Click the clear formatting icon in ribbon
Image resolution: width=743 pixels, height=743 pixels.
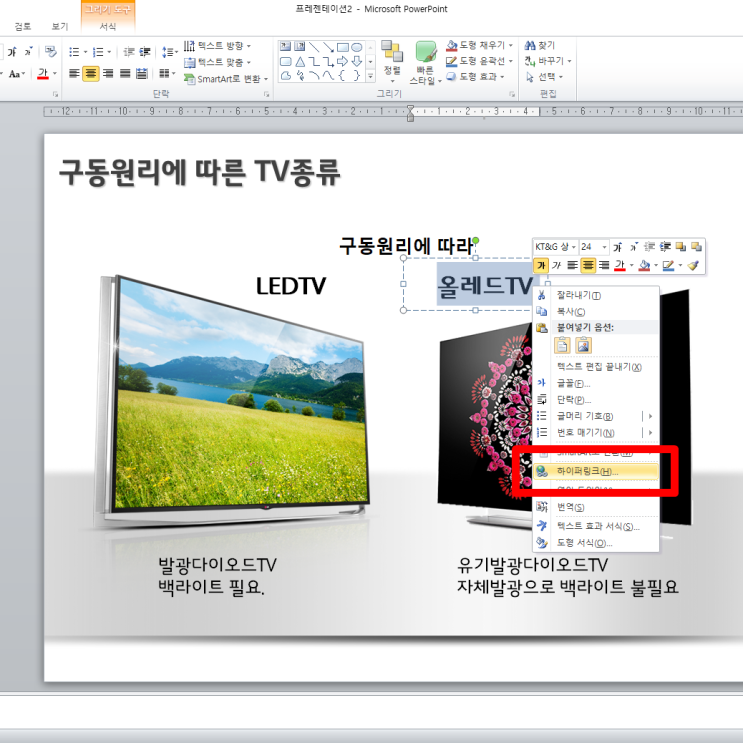[x=50, y=51]
